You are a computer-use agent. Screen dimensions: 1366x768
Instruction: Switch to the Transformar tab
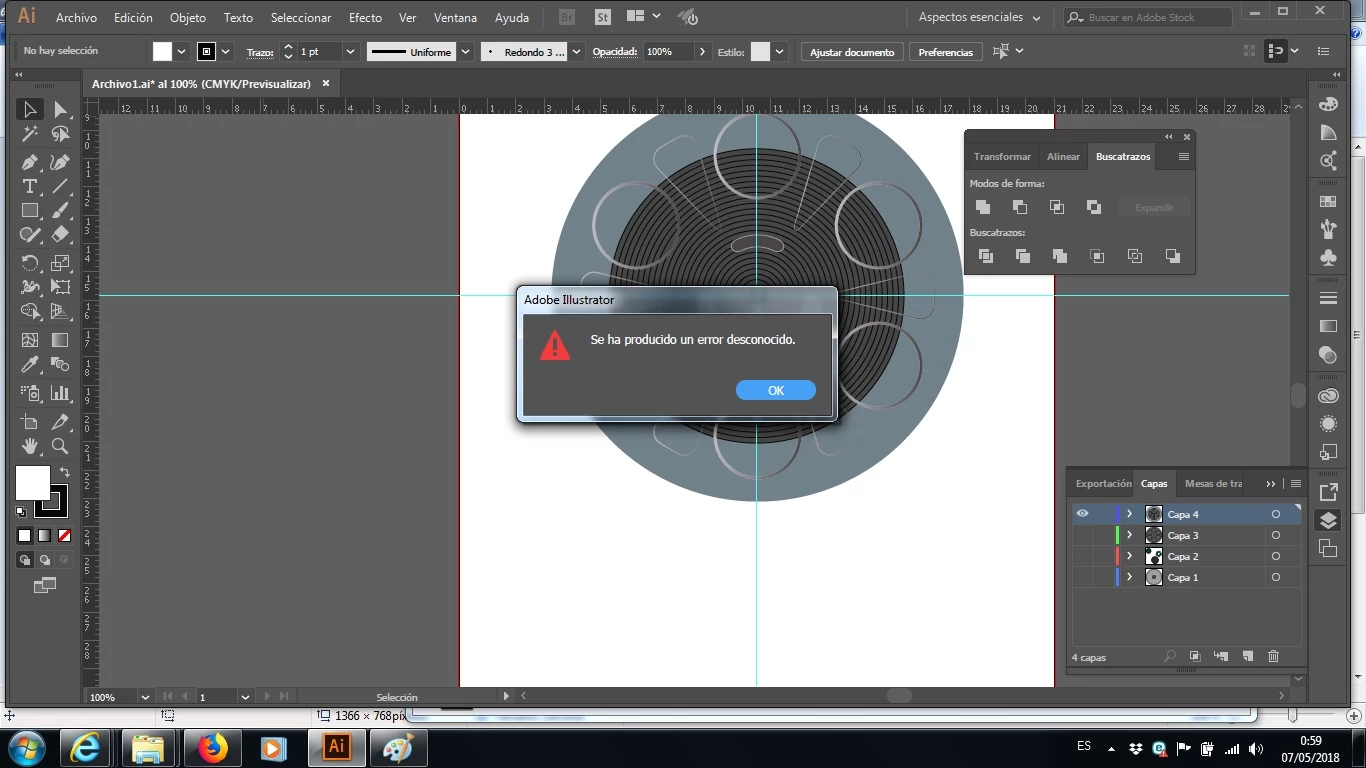[1002, 156]
